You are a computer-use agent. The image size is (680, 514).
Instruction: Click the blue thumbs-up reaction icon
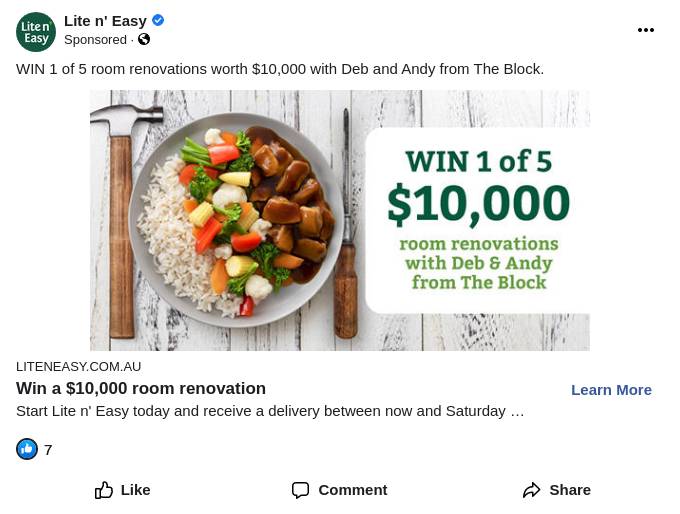pos(27,449)
